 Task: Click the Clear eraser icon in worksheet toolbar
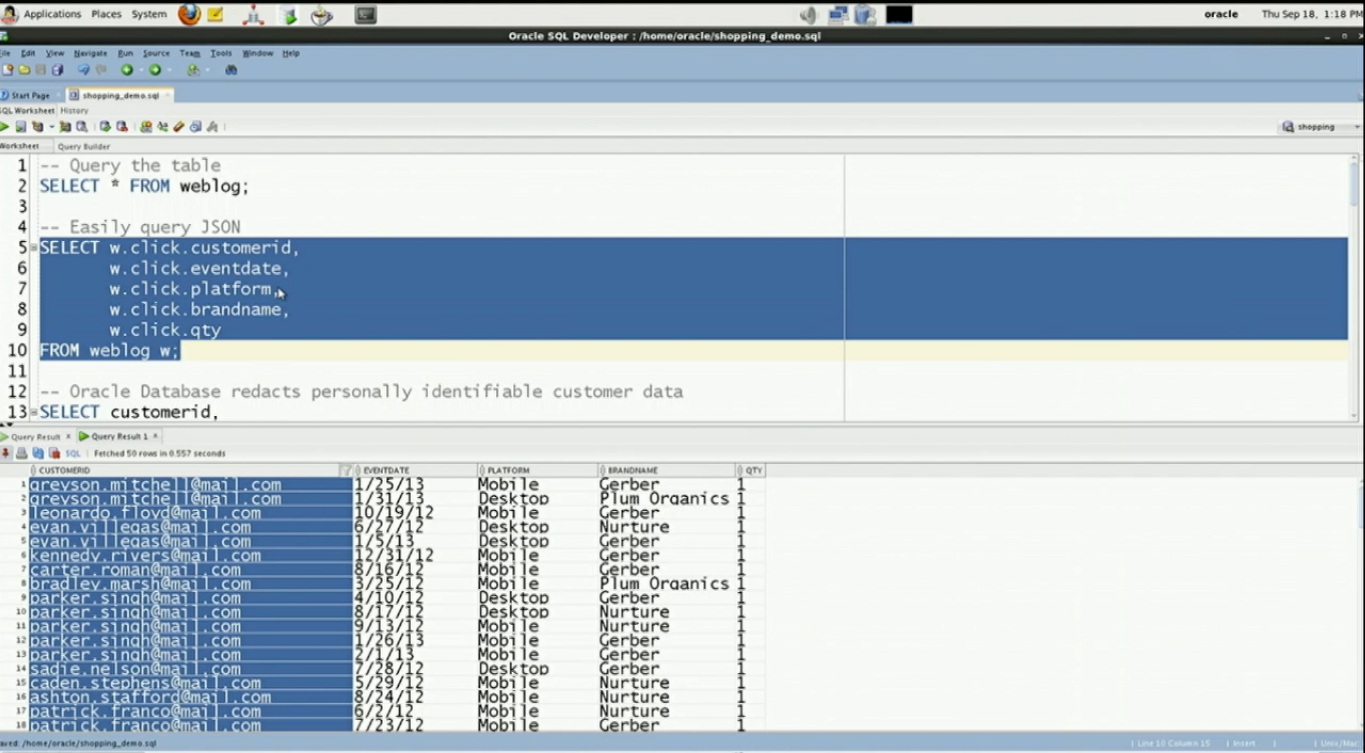click(x=179, y=127)
